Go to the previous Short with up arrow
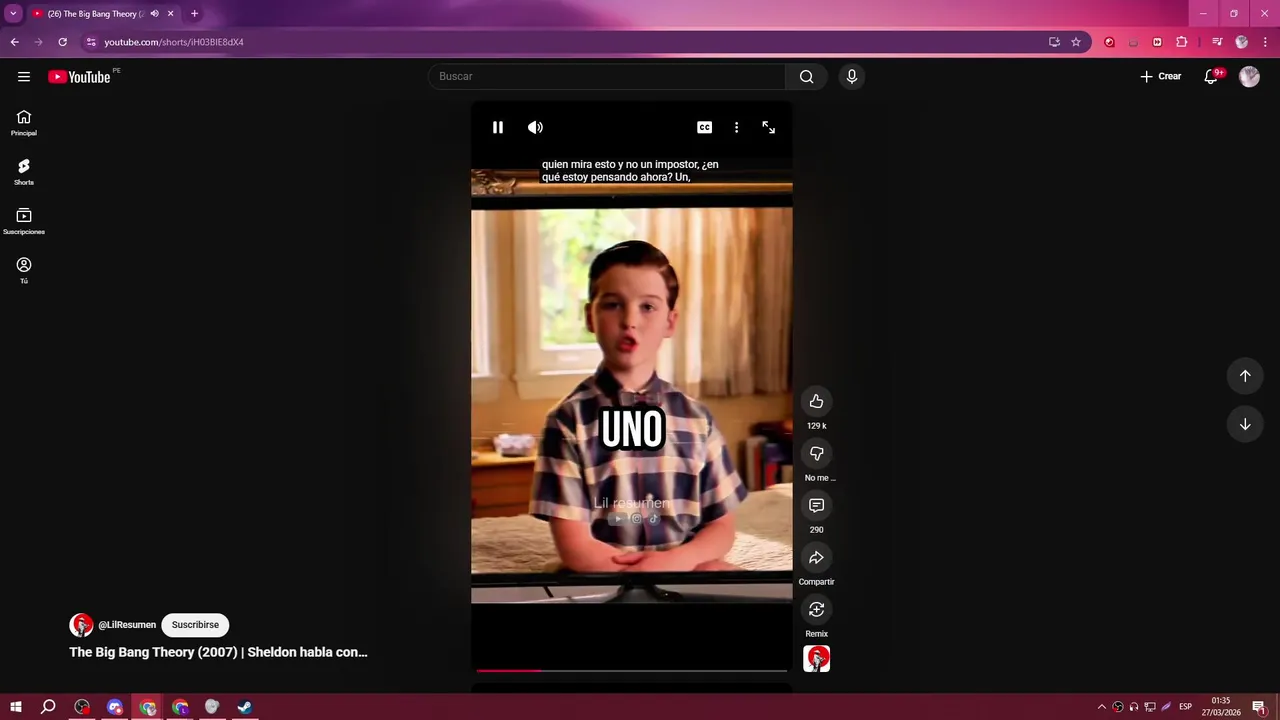Image resolution: width=1280 pixels, height=720 pixels. click(1245, 376)
